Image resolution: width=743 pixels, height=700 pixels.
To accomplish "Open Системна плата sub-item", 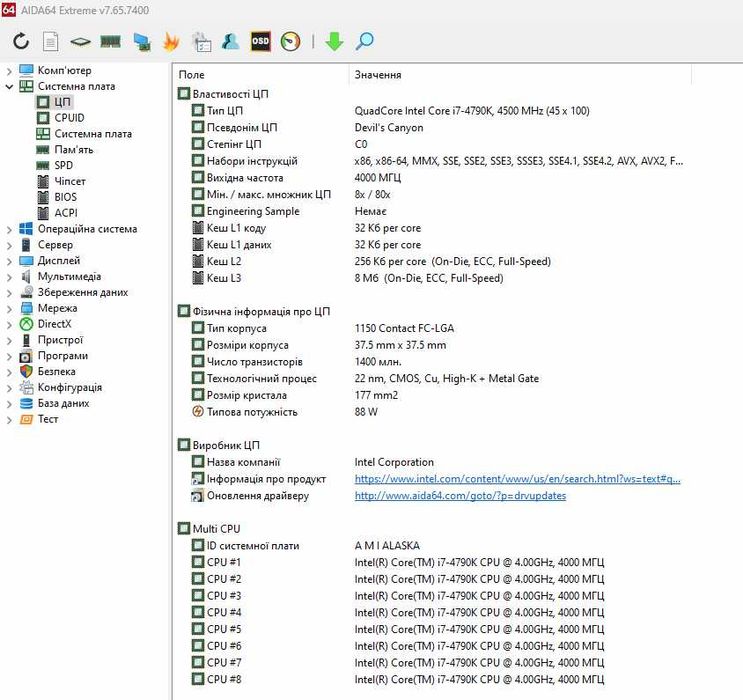I will point(84,134).
